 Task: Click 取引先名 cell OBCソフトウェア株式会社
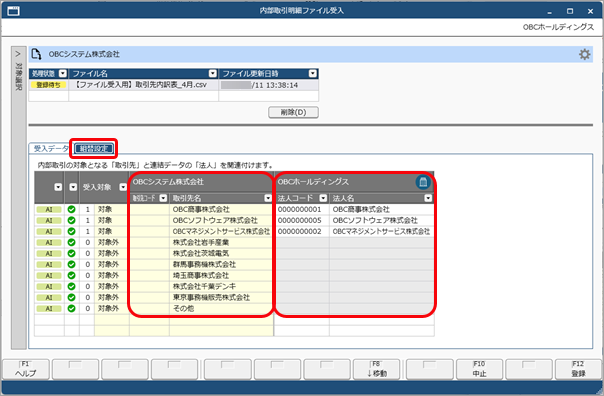tap(221, 221)
